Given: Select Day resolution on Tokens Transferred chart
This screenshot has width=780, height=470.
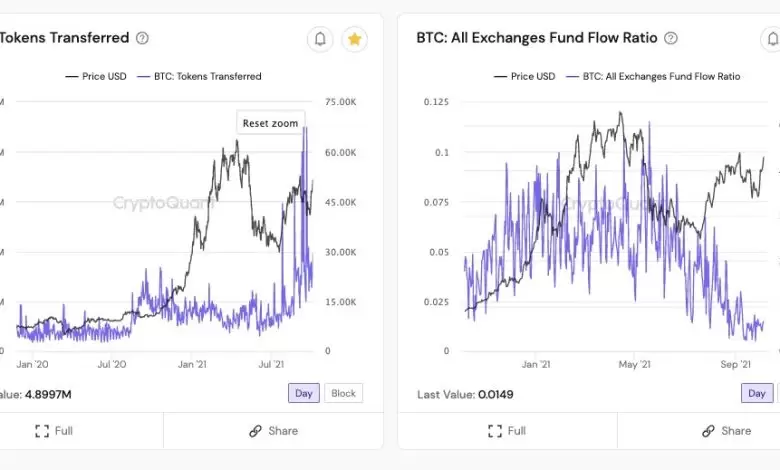Looking at the screenshot, I should click(304, 393).
